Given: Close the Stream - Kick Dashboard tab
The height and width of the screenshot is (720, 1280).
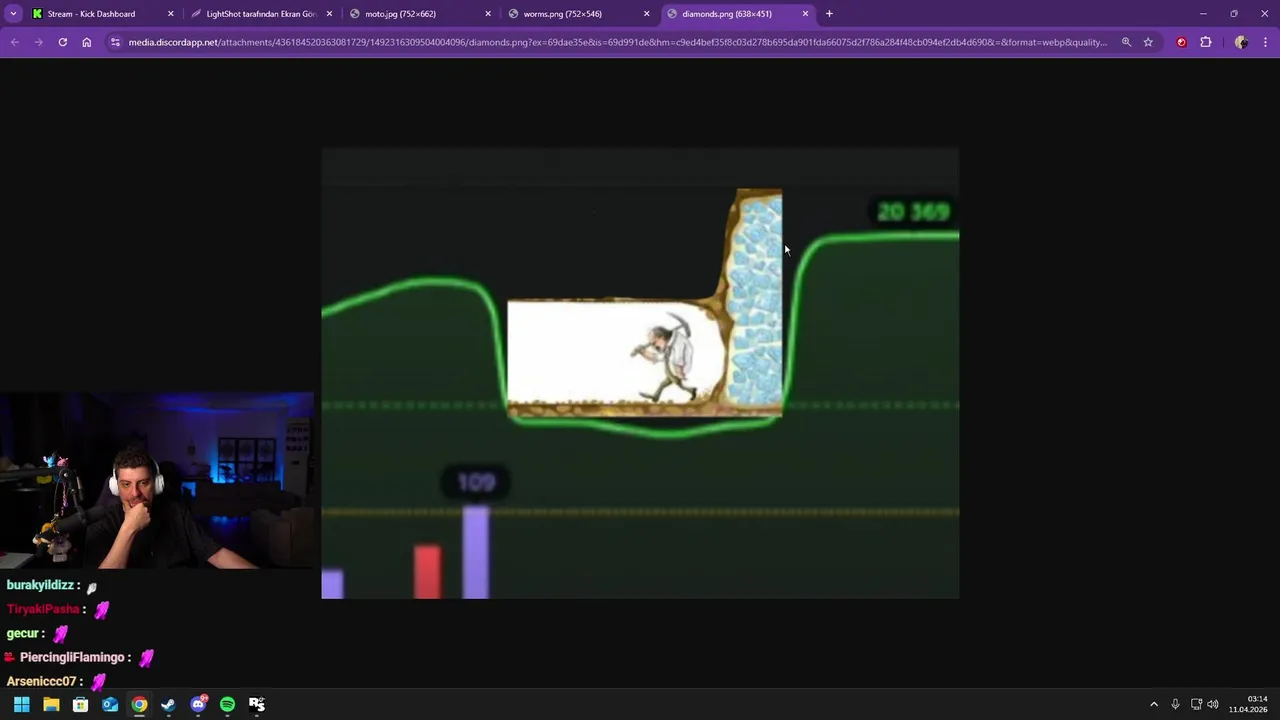Looking at the screenshot, I should (x=170, y=14).
